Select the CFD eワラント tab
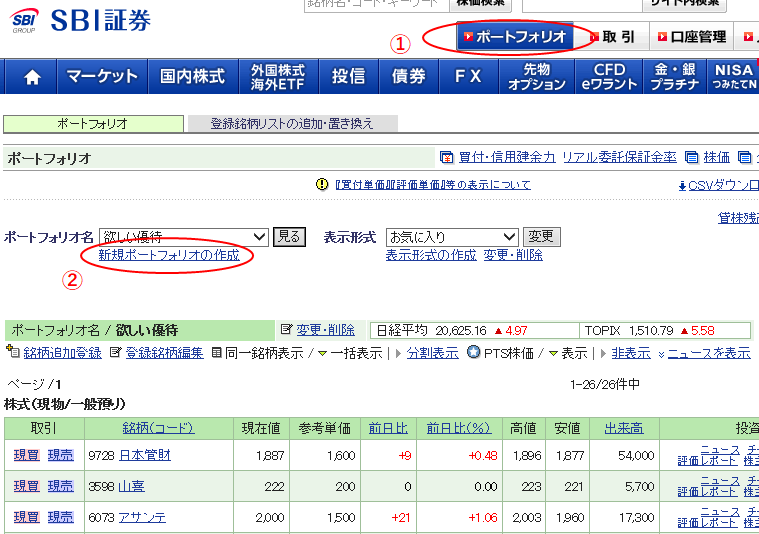This screenshot has width=759, height=534. point(609,76)
